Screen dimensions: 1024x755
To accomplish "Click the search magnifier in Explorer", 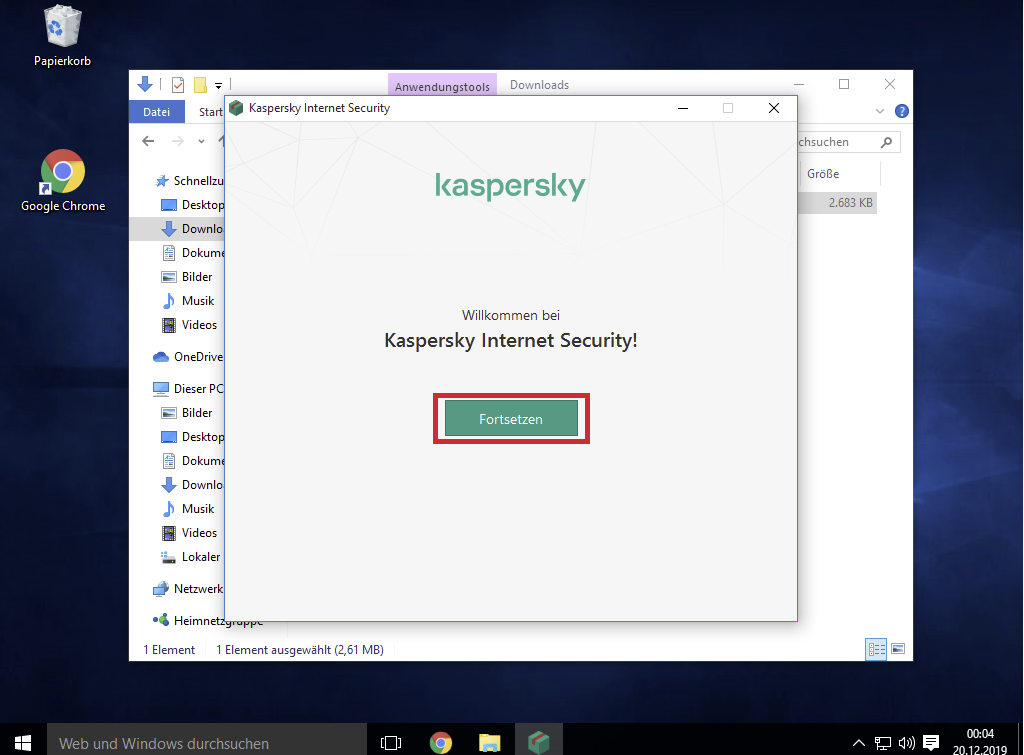I will click(886, 142).
